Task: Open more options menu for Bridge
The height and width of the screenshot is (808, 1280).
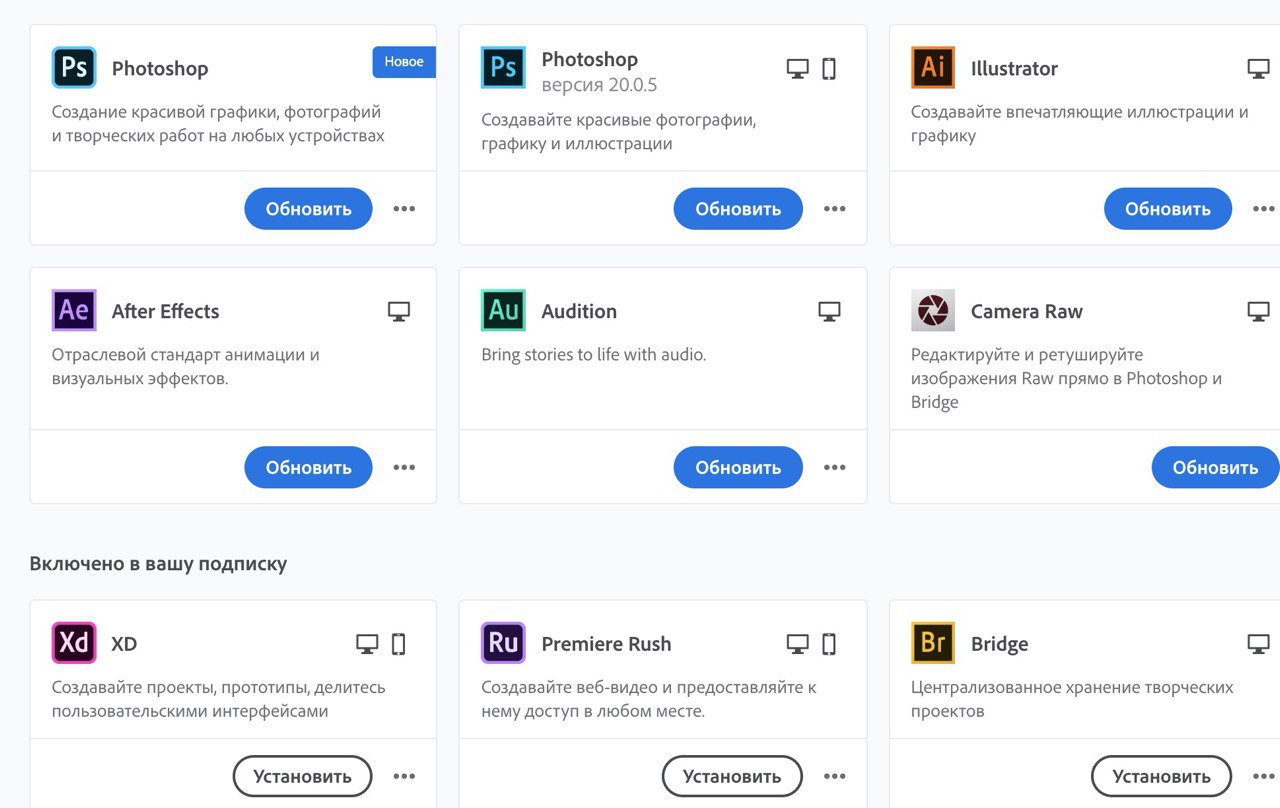Action: coord(1264,776)
